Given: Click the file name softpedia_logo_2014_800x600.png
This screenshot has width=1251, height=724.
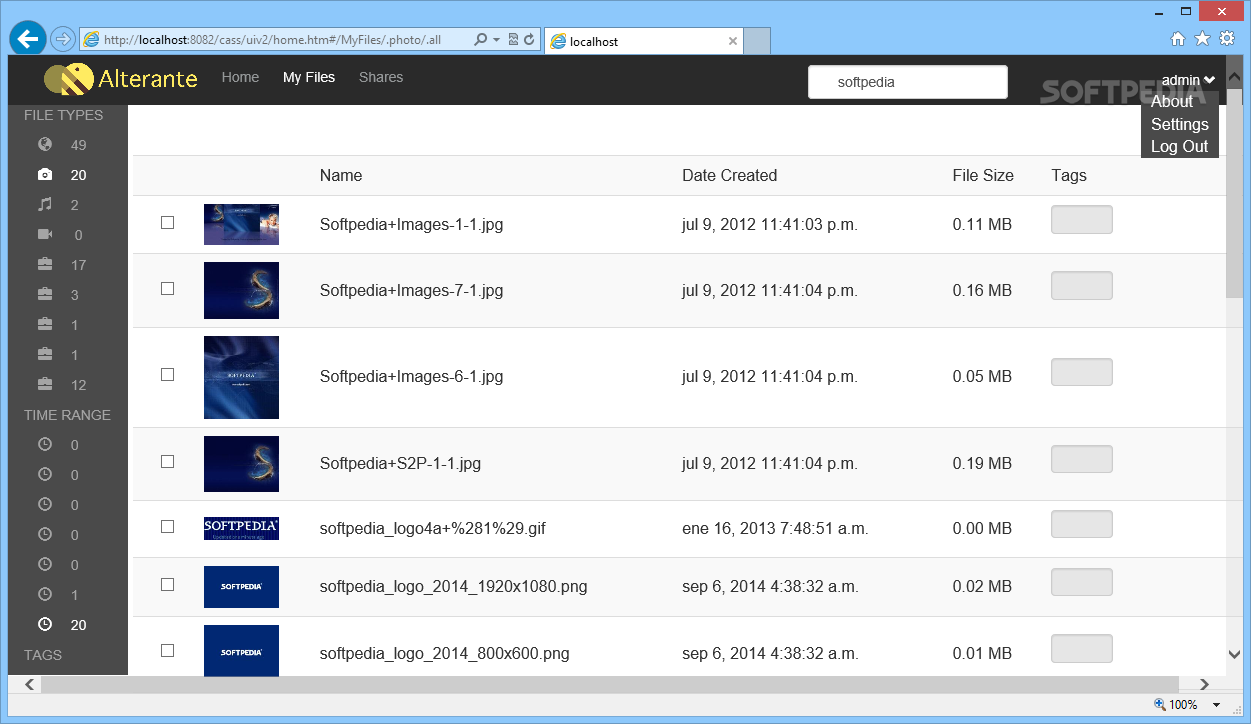Looking at the screenshot, I should pyautogui.click(x=444, y=653).
